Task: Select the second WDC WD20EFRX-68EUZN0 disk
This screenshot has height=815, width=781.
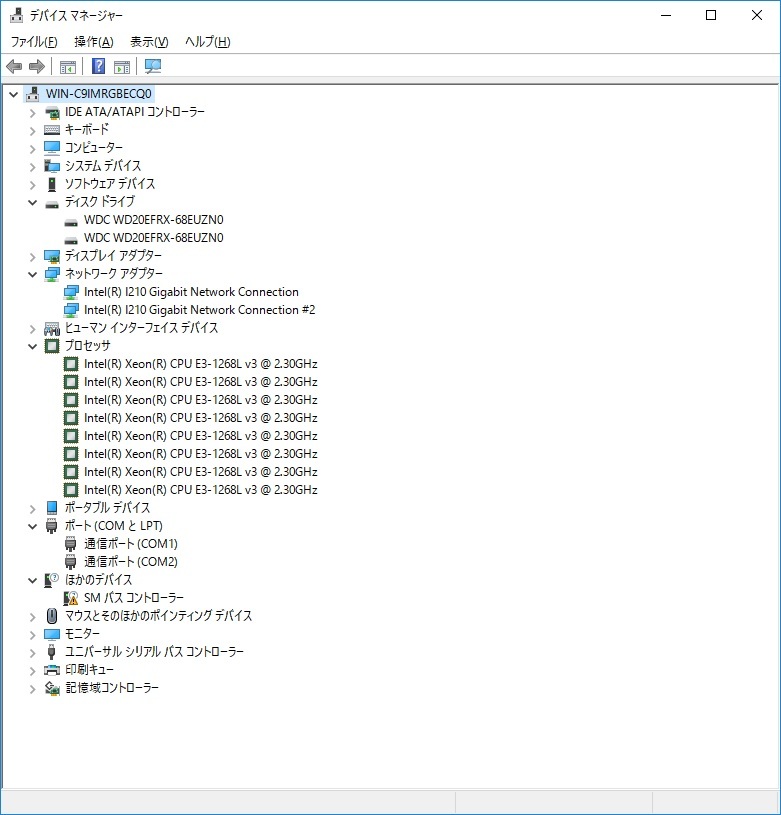Action: [x=154, y=238]
